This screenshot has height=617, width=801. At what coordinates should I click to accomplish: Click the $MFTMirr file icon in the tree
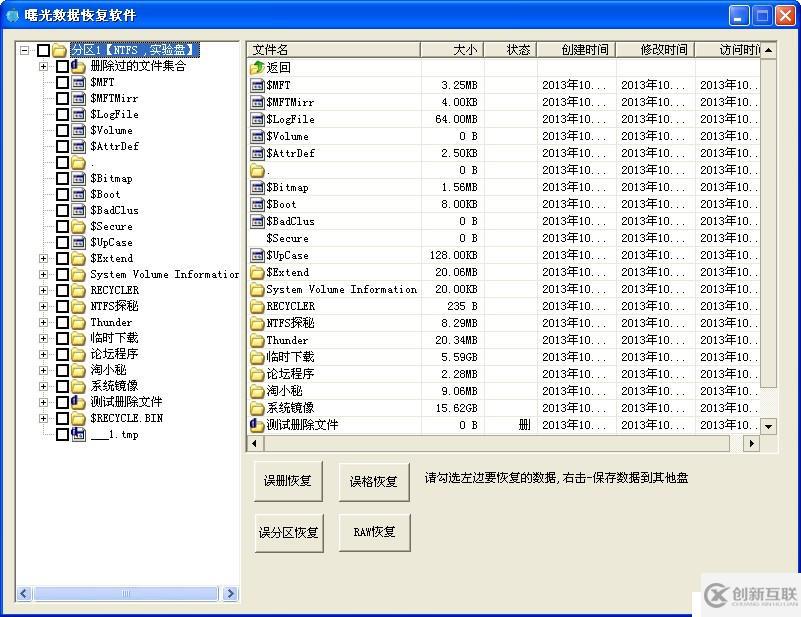click(x=78, y=98)
